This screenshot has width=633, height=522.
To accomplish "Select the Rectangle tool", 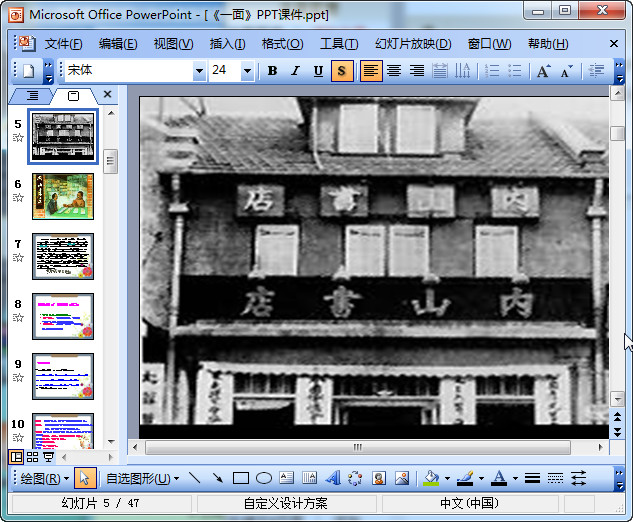I will (x=241, y=478).
